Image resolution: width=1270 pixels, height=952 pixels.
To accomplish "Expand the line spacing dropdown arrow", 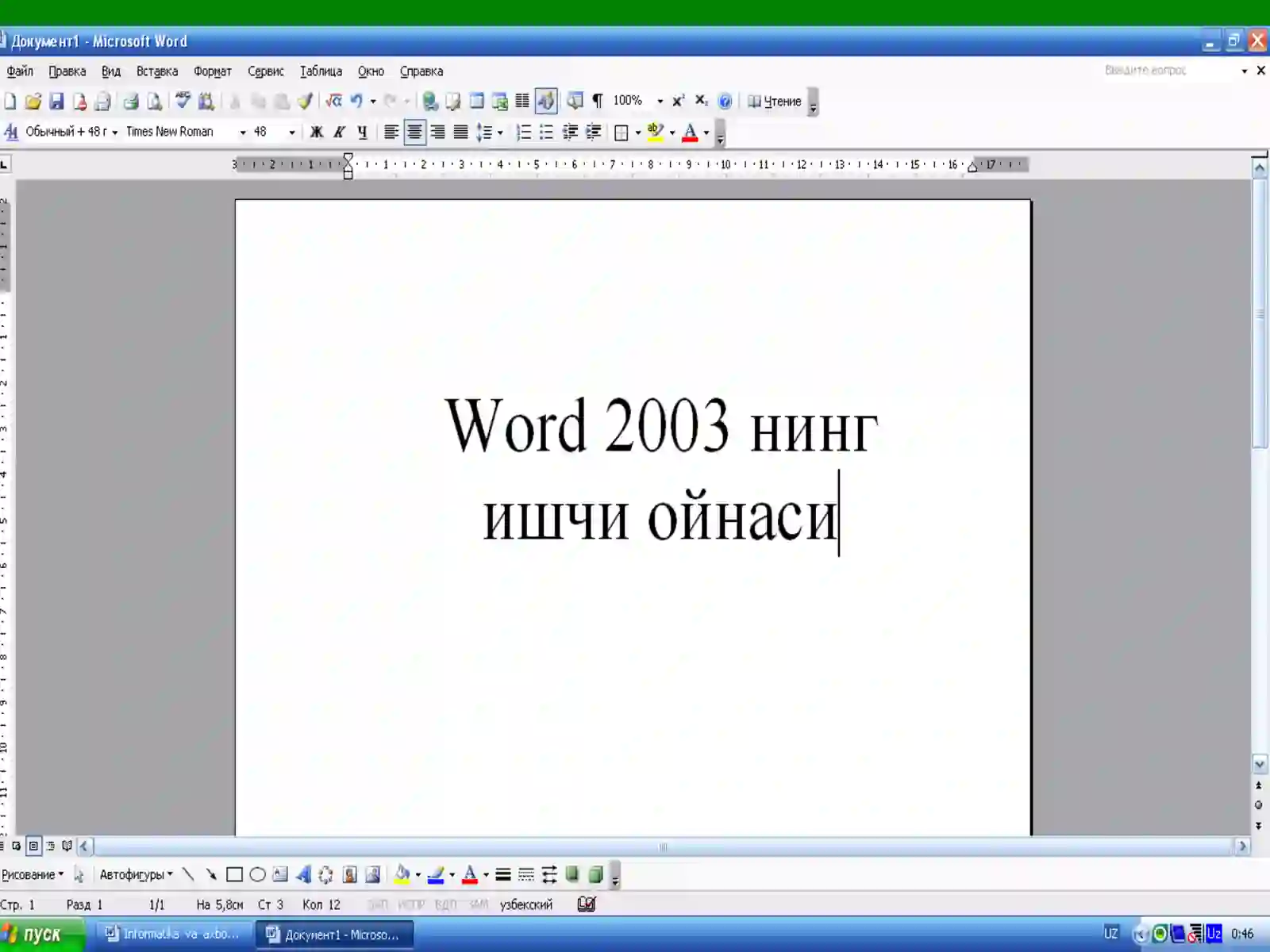I will (500, 132).
